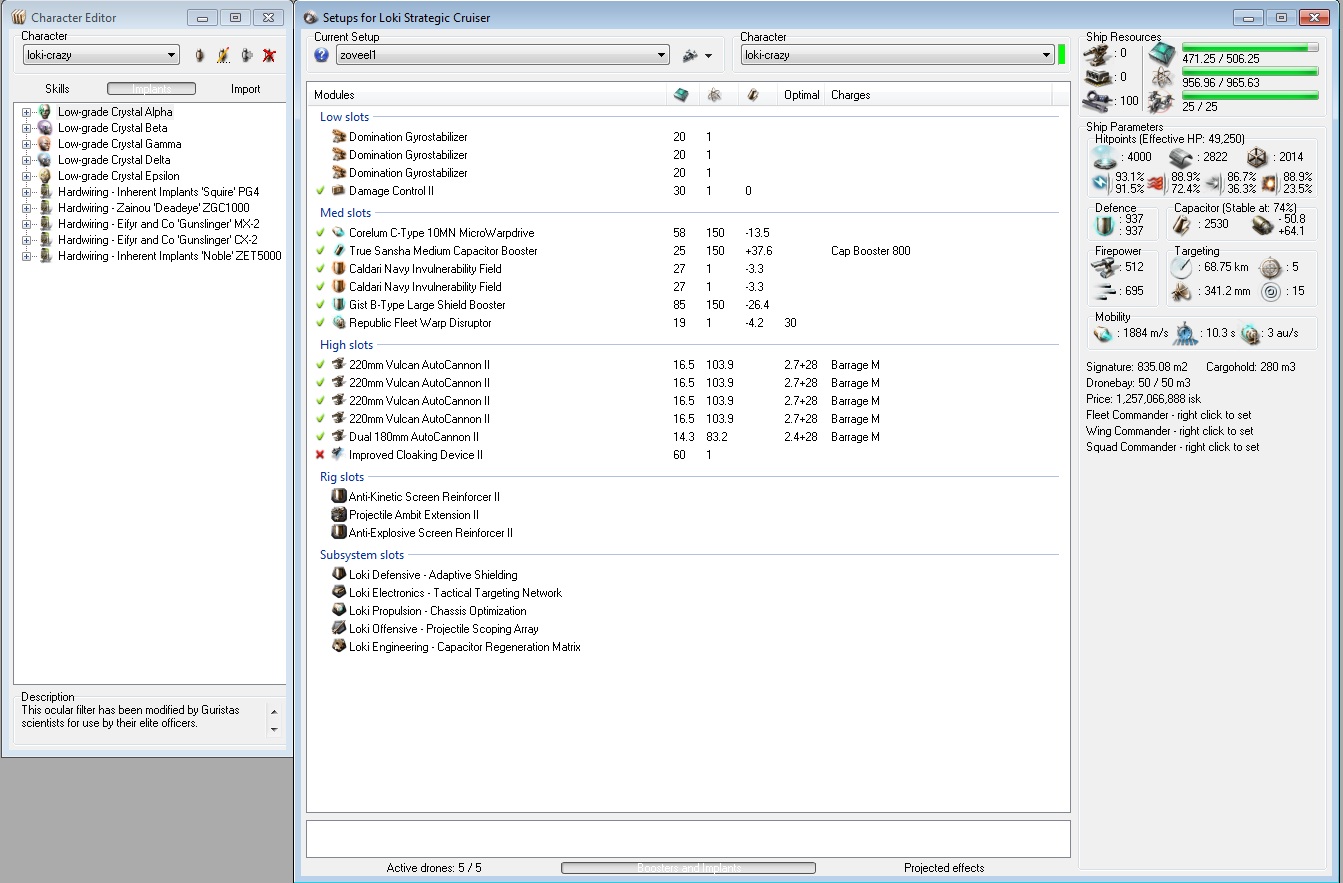Open the Import tab

click(245, 89)
